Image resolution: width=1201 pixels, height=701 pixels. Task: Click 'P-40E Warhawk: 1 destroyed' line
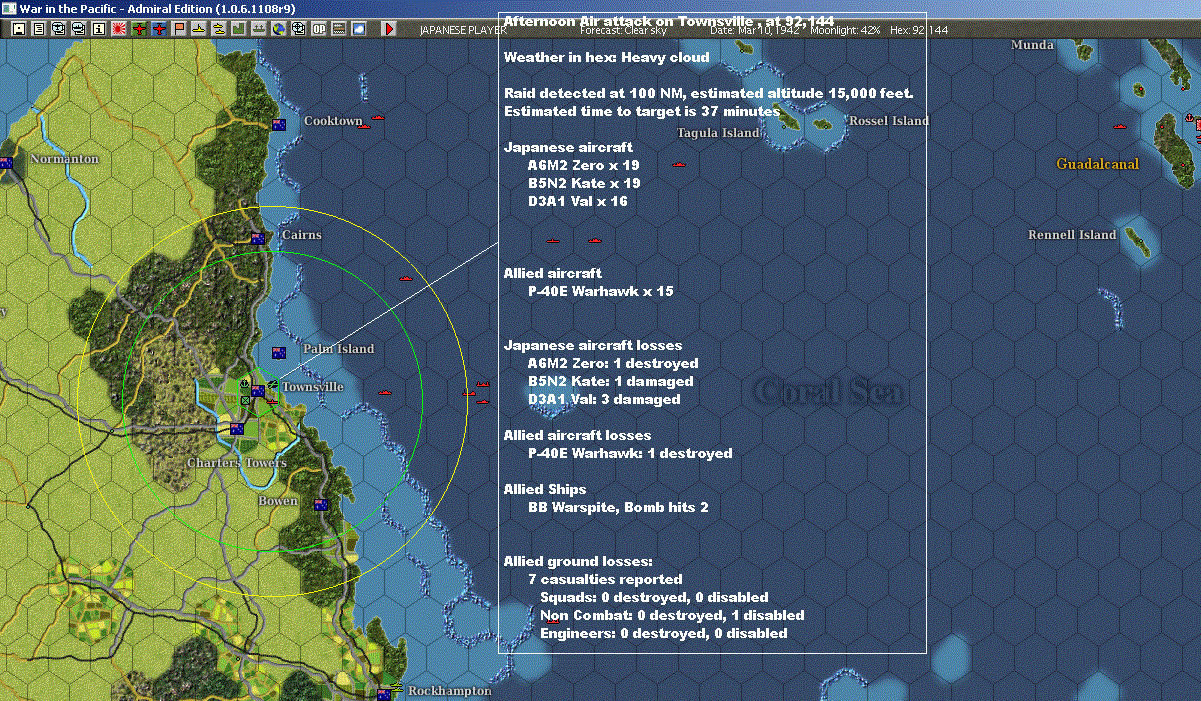pos(630,453)
